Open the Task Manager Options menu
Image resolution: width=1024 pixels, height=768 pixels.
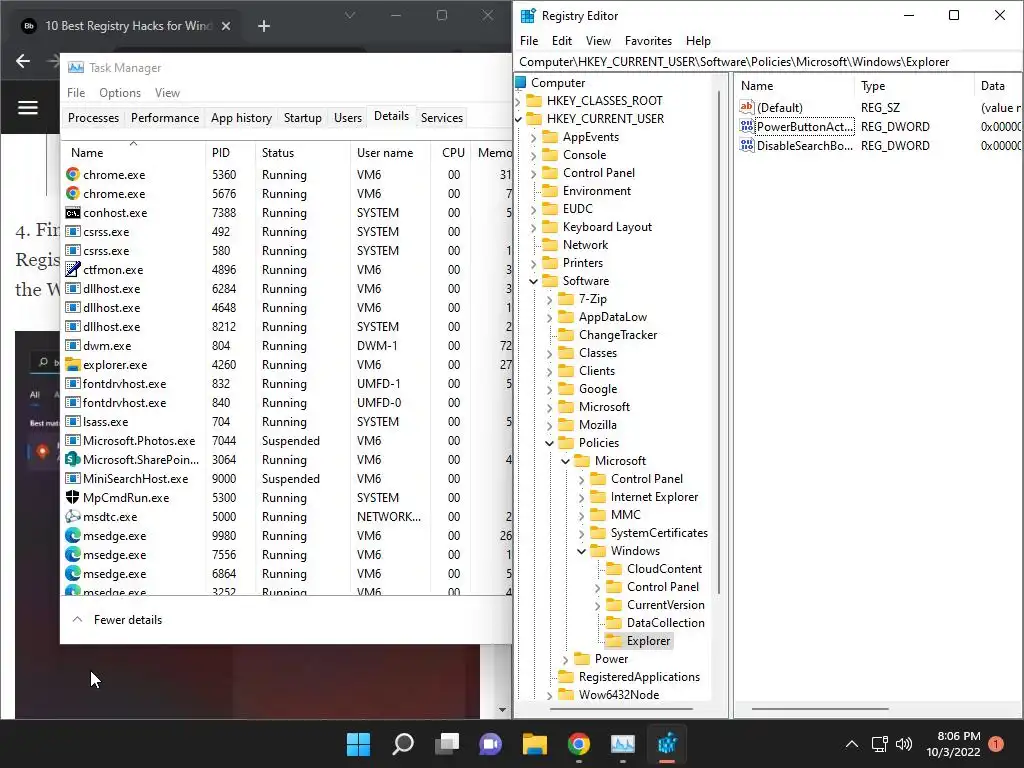120,93
